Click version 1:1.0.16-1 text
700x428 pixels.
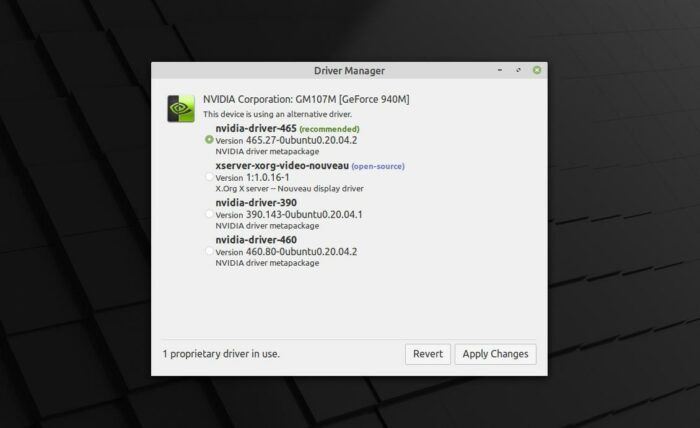pyautogui.click(x=252, y=177)
